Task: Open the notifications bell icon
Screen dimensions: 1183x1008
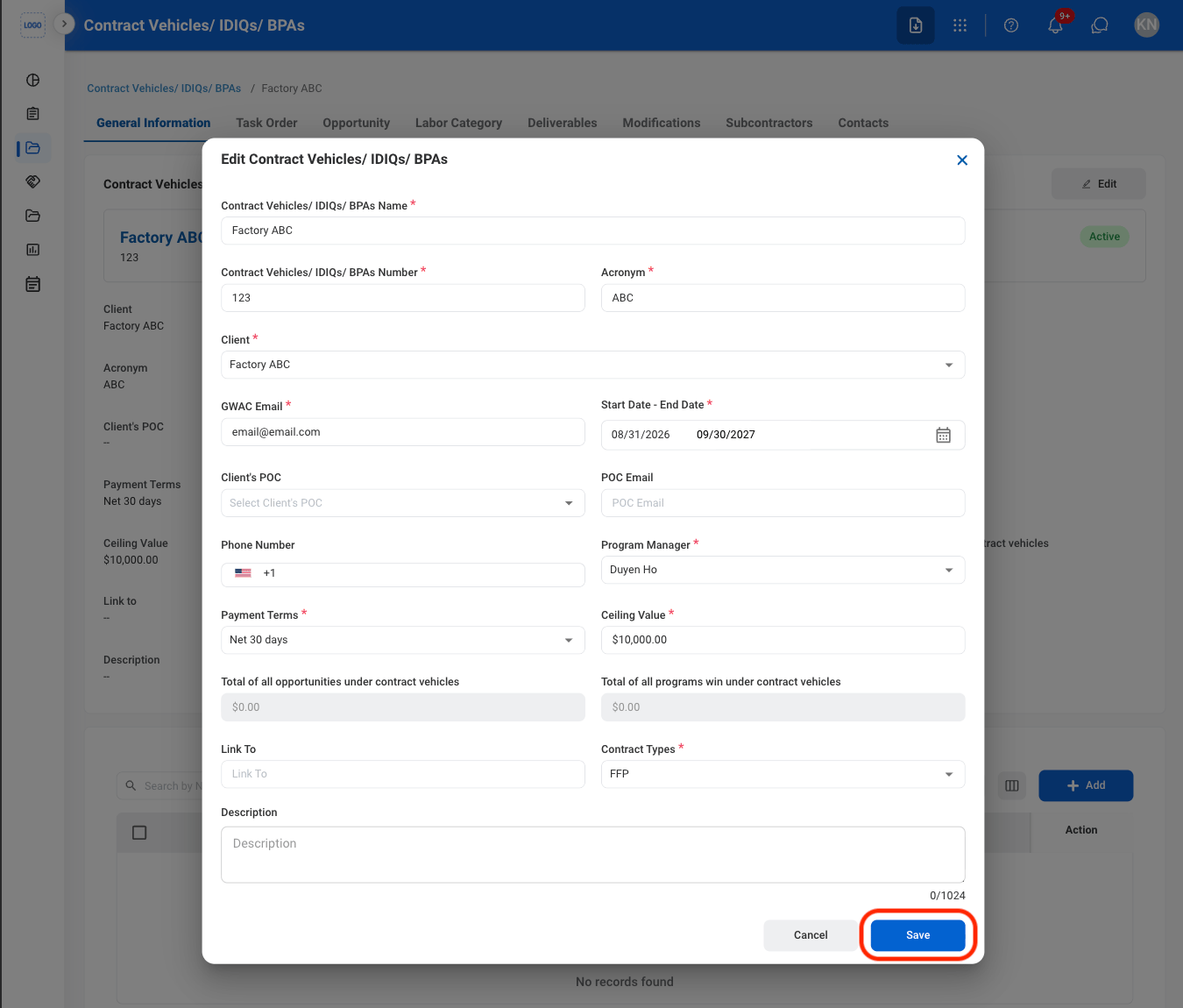Action: (x=1056, y=25)
